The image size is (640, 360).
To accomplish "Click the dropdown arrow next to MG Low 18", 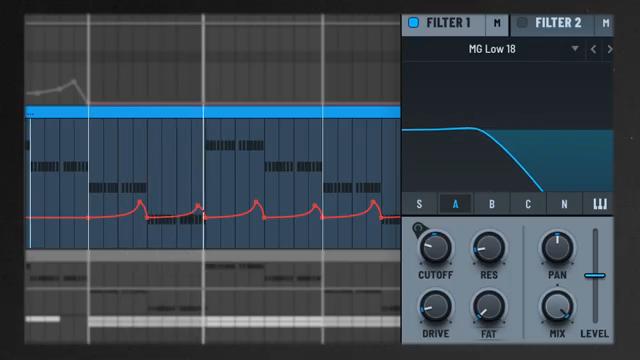I will pos(575,49).
